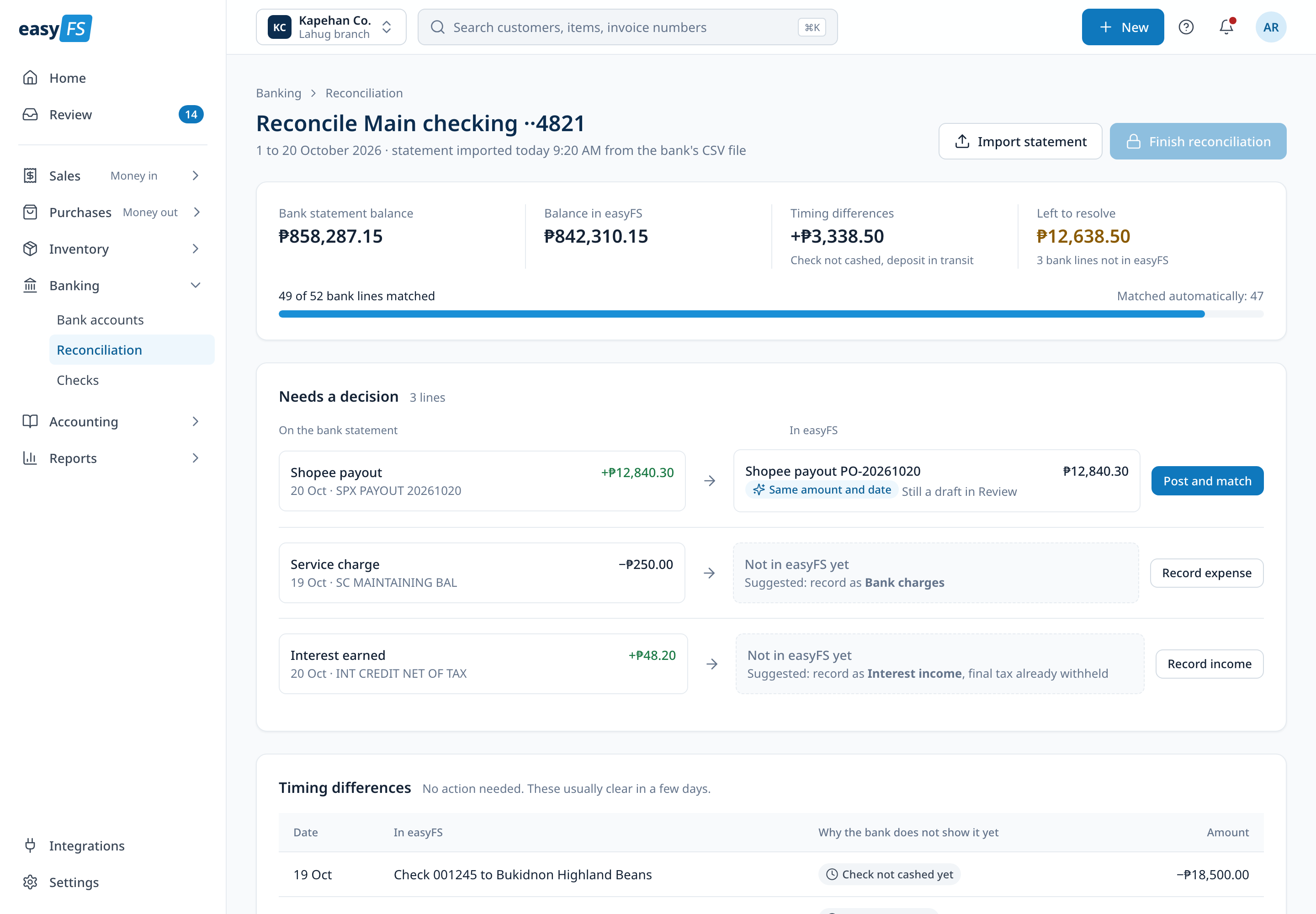
Task: Select the Reconciliation submenu item
Action: (133, 350)
